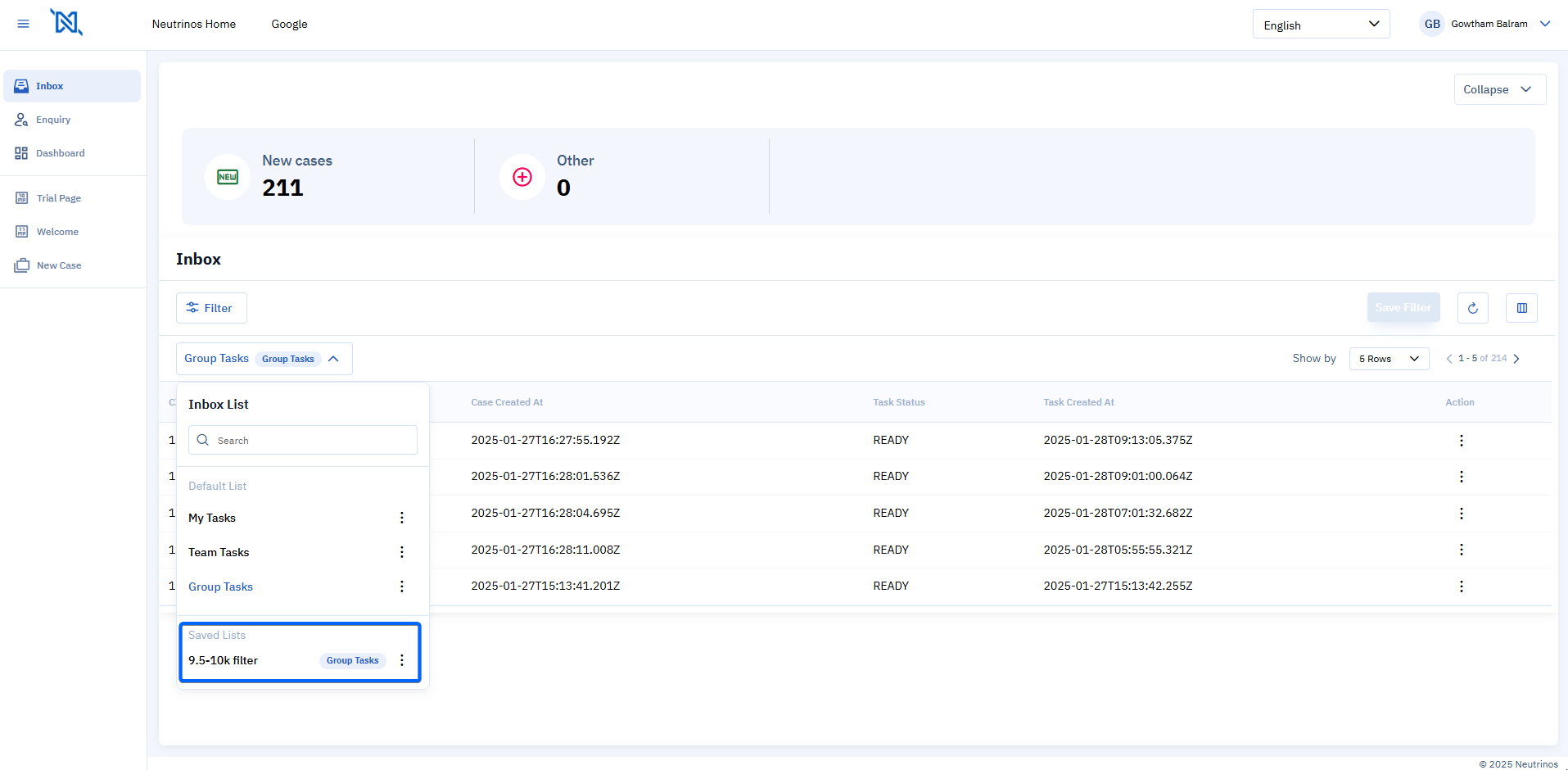
Task: Open action menu for row created 2025-01-28T07:01:32.682Z
Action: coord(1461,514)
